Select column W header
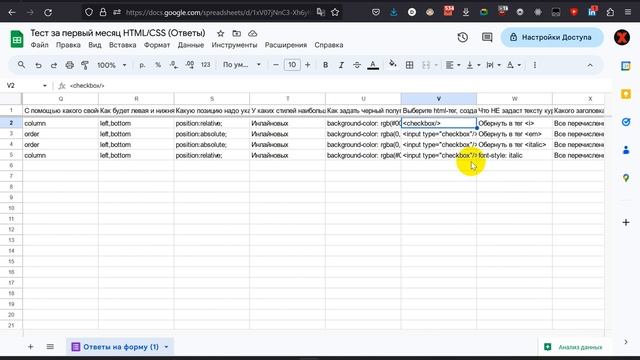Image resolution: width=640 pixels, height=360 pixels. [x=514, y=99]
